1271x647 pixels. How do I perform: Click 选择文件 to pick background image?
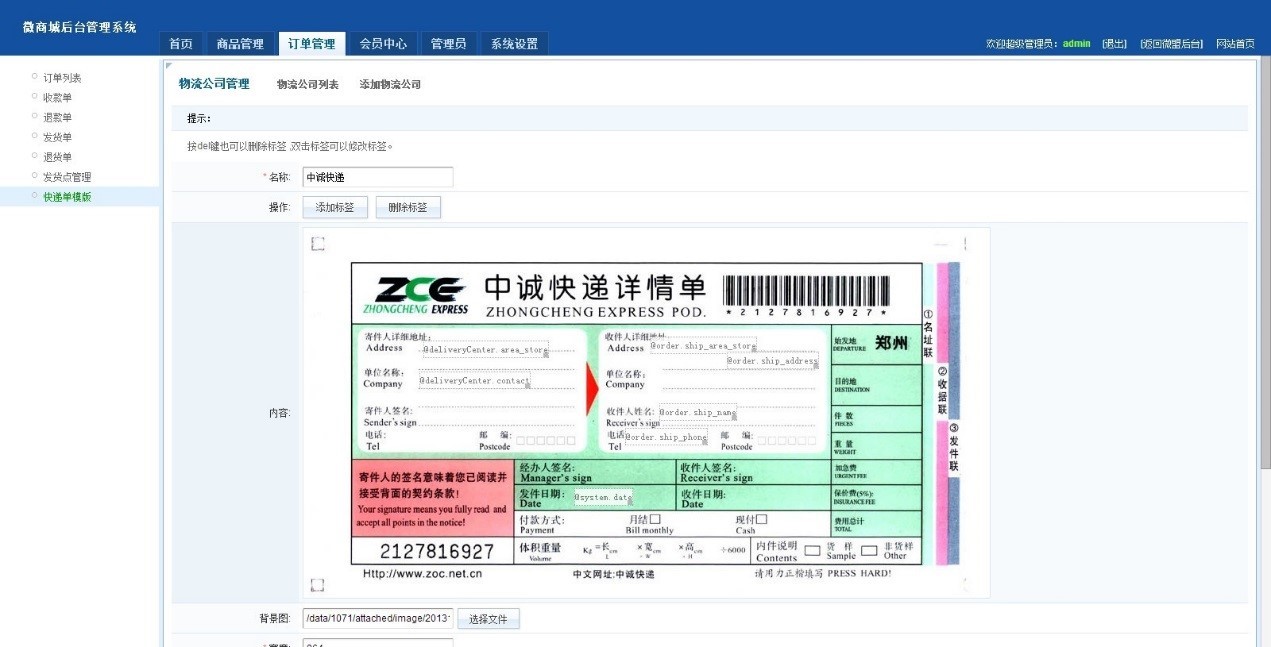tap(489, 619)
